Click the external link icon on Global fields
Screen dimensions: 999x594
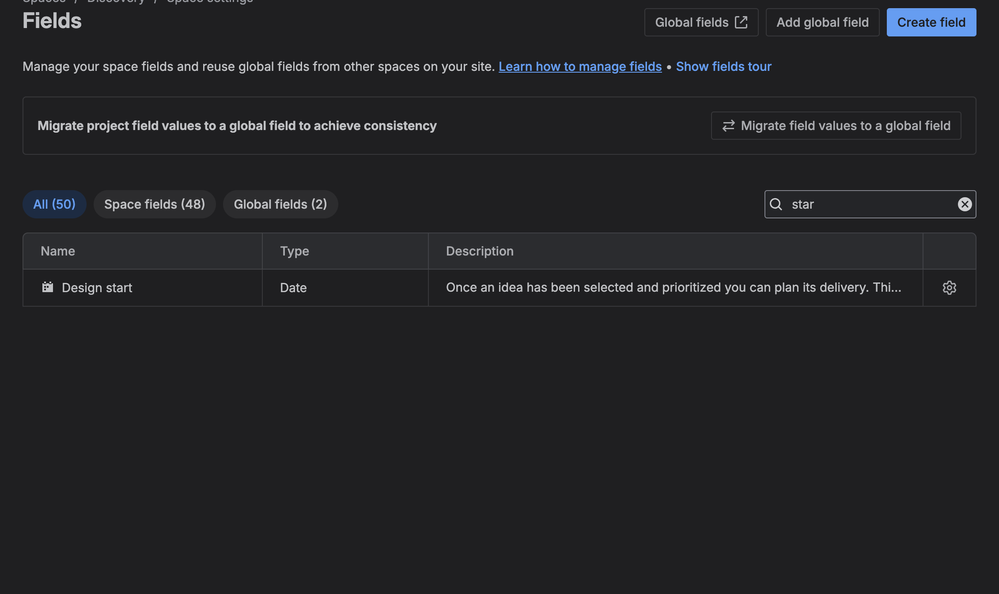pyautogui.click(x=741, y=22)
